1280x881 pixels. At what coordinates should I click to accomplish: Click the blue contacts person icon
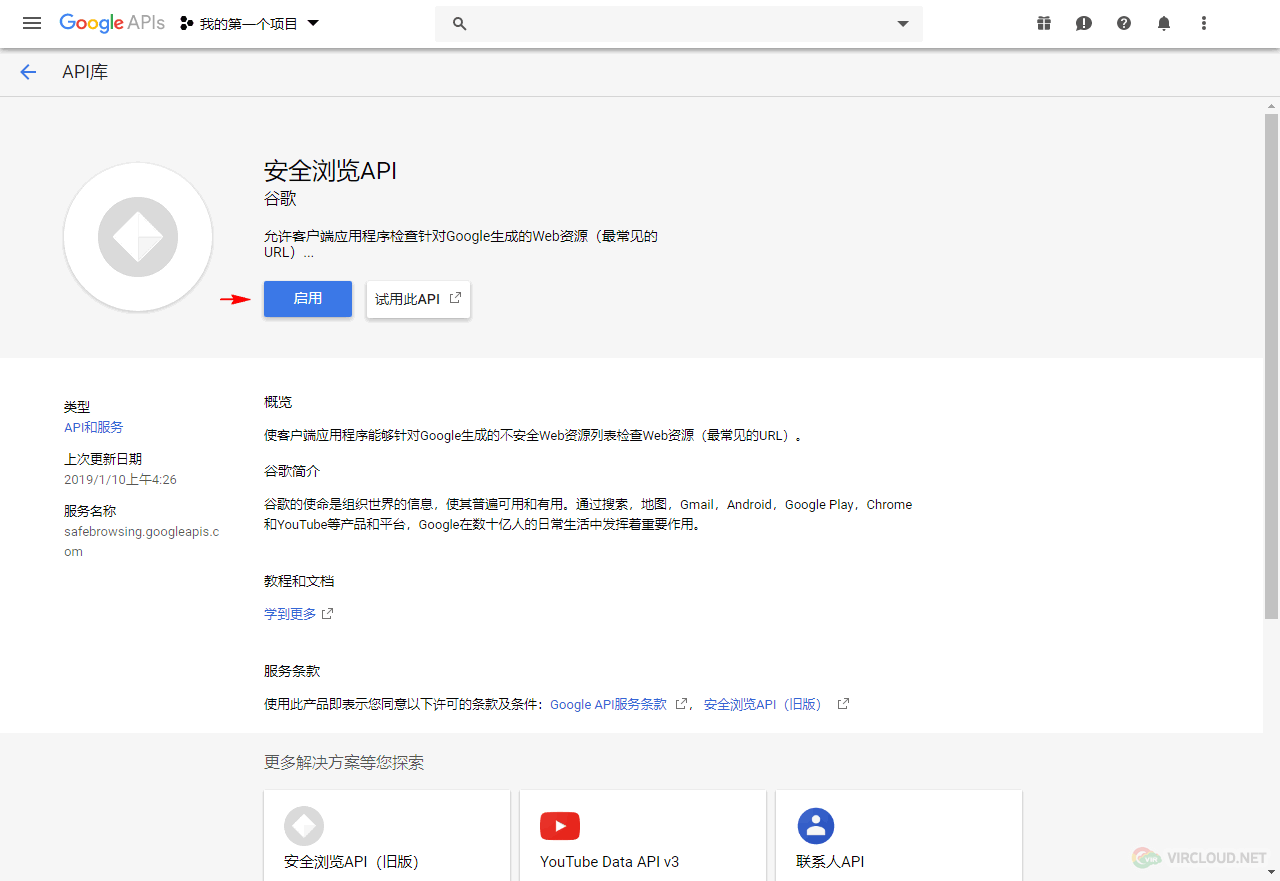point(816,826)
